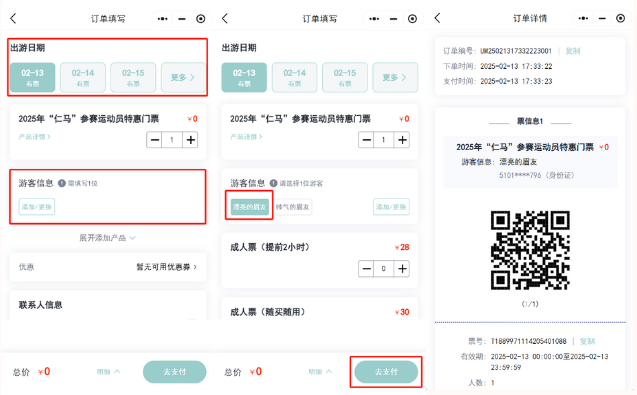Screen dimensions: 637x395
Task: Click the 支付时间 2025-02-13 17:33:23 text
Action: click(497, 81)
